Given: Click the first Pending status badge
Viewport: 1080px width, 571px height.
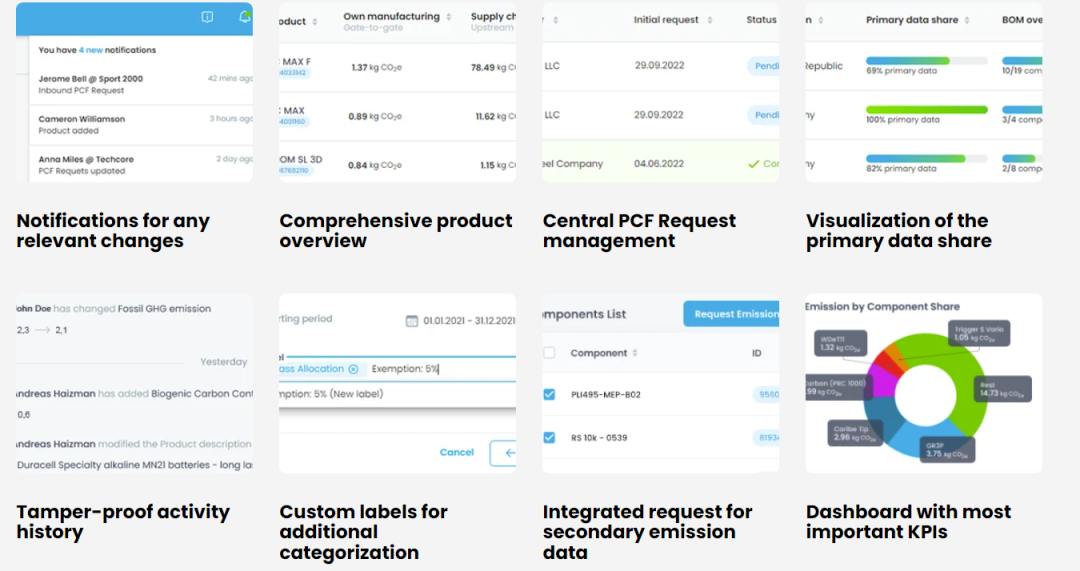Looking at the screenshot, I should tap(763, 66).
